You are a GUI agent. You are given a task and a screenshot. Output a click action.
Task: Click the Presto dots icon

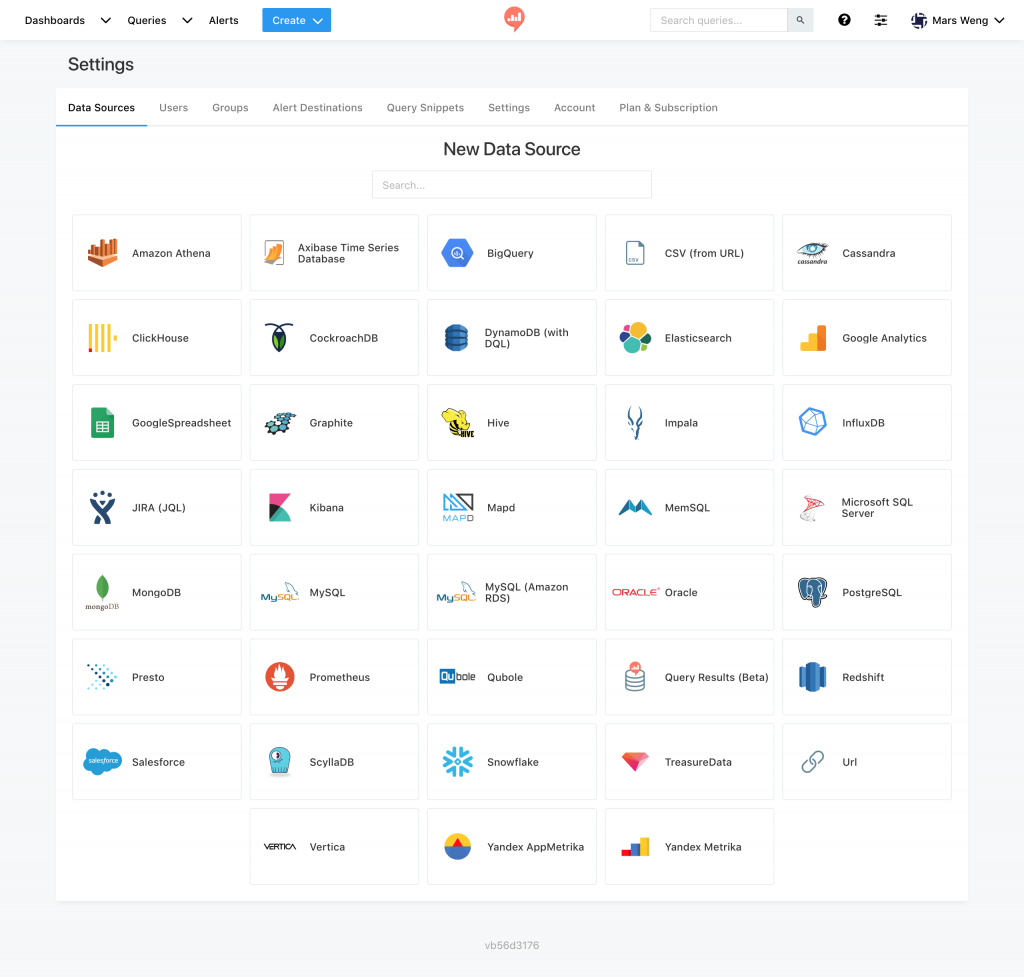point(103,677)
